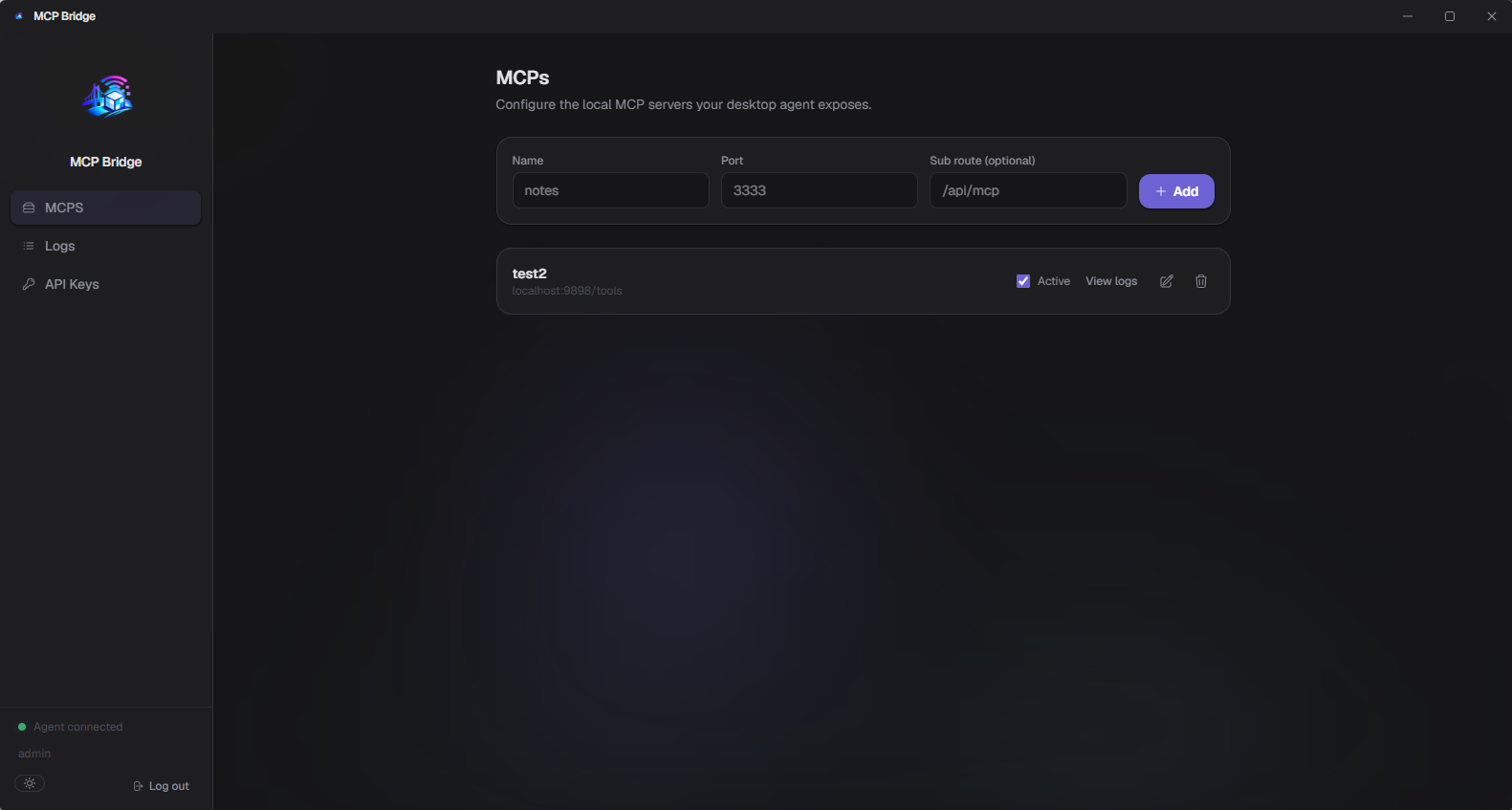The width and height of the screenshot is (1512, 810).
Task: Click the Name input field
Action: [610, 190]
